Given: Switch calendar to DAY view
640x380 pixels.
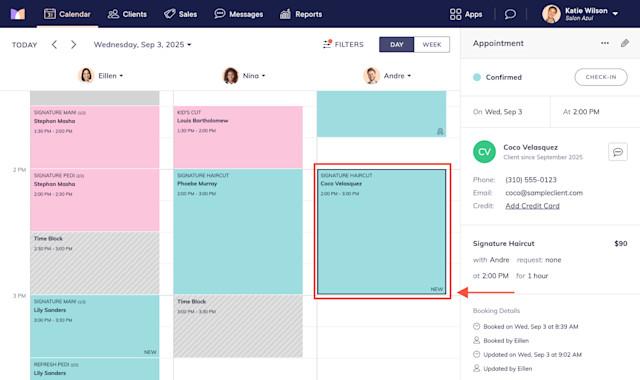Looking at the screenshot, I should pyautogui.click(x=396, y=44).
